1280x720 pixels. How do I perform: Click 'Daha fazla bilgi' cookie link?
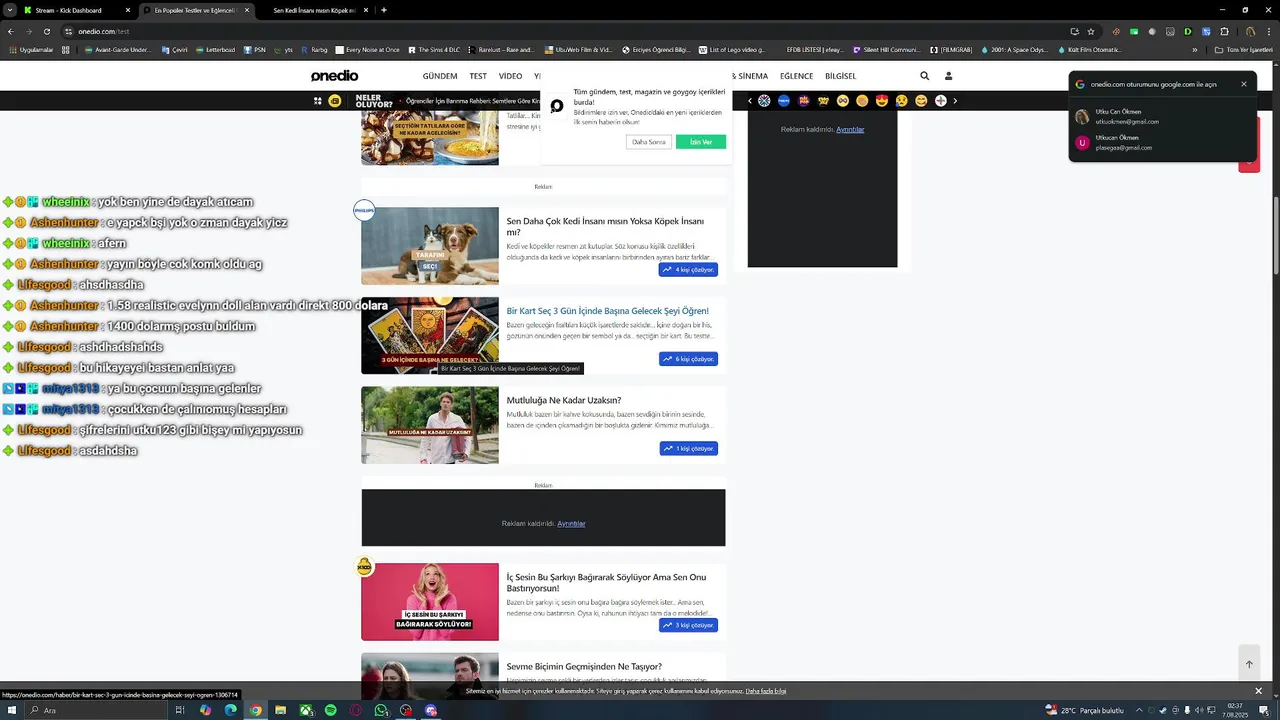(x=766, y=691)
